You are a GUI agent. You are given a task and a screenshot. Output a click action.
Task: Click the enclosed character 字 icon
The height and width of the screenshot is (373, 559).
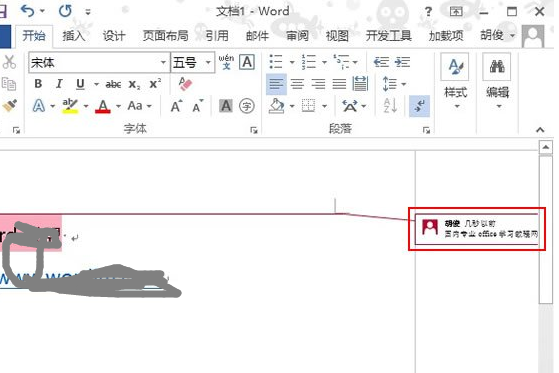point(247,106)
